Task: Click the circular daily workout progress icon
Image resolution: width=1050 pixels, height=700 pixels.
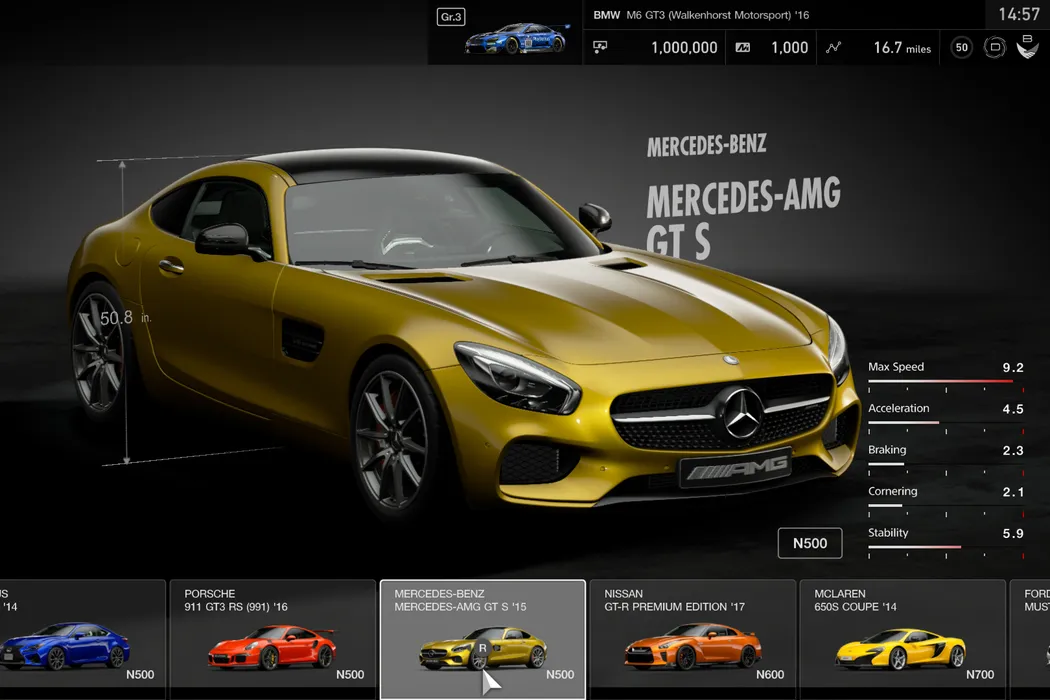Action: click(x=994, y=47)
